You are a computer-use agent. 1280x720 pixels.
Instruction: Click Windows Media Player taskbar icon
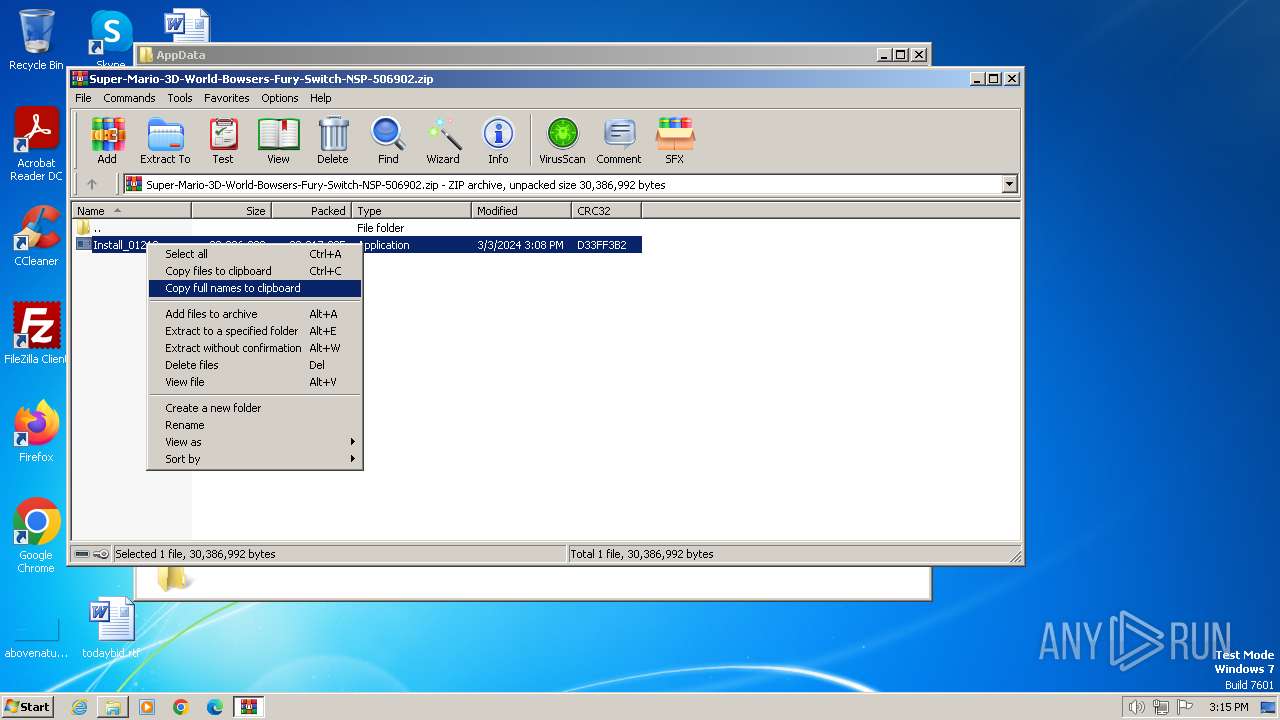pos(147,707)
